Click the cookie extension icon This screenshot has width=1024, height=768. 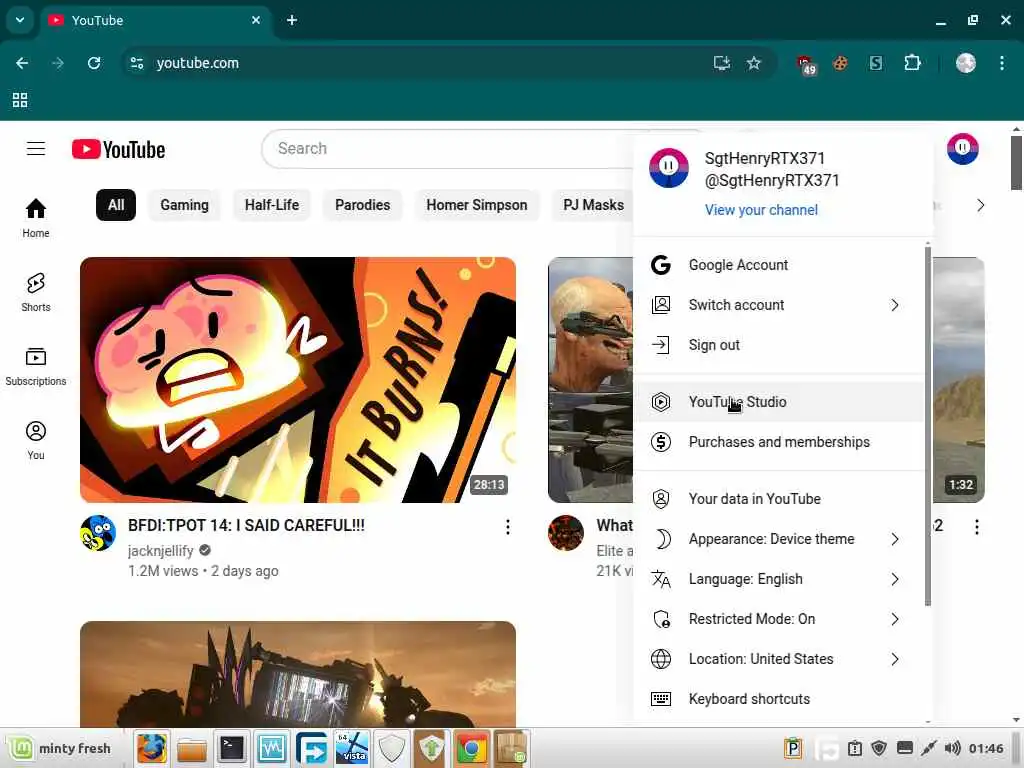pyautogui.click(x=840, y=63)
